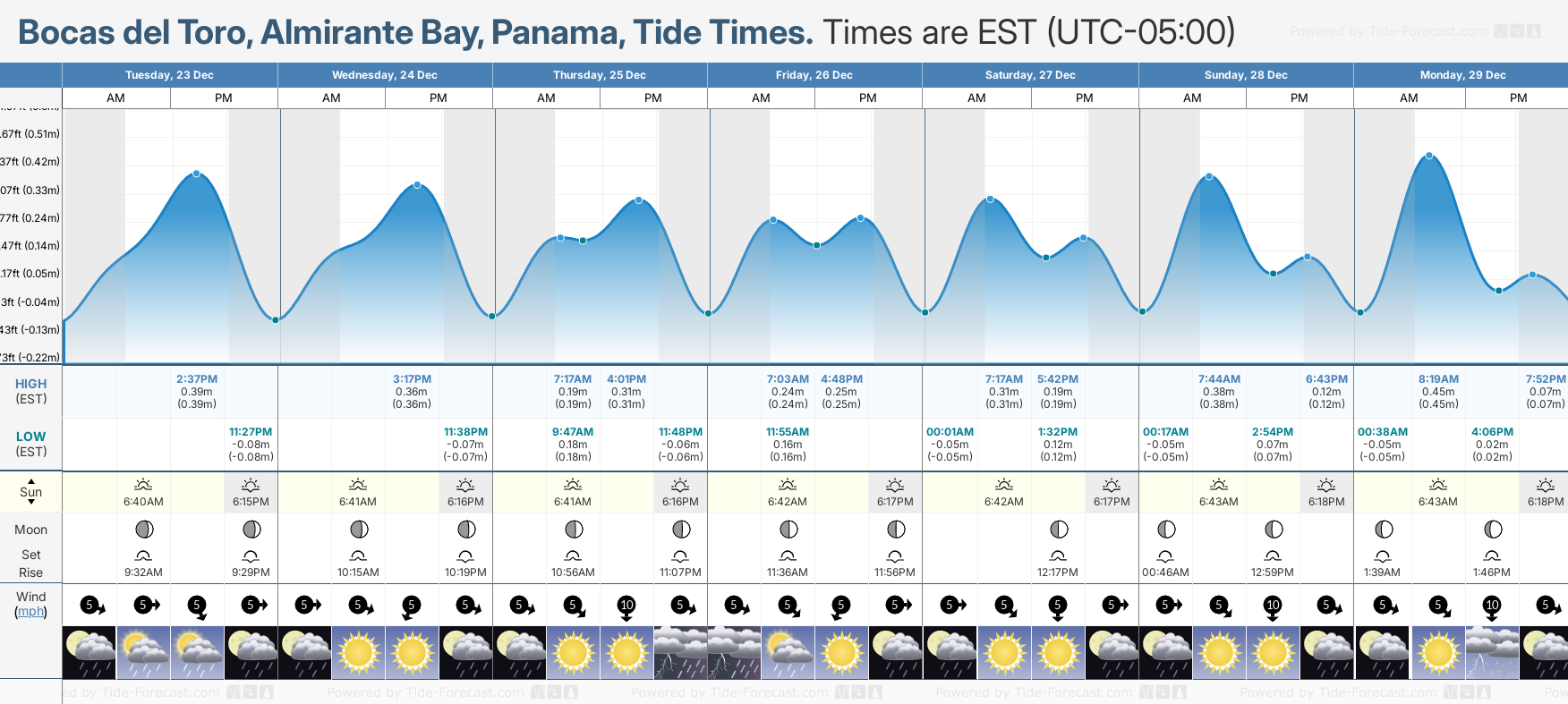Click the Friday, 26 Dec day header
The height and width of the screenshot is (704, 1568).
[814, 75]
